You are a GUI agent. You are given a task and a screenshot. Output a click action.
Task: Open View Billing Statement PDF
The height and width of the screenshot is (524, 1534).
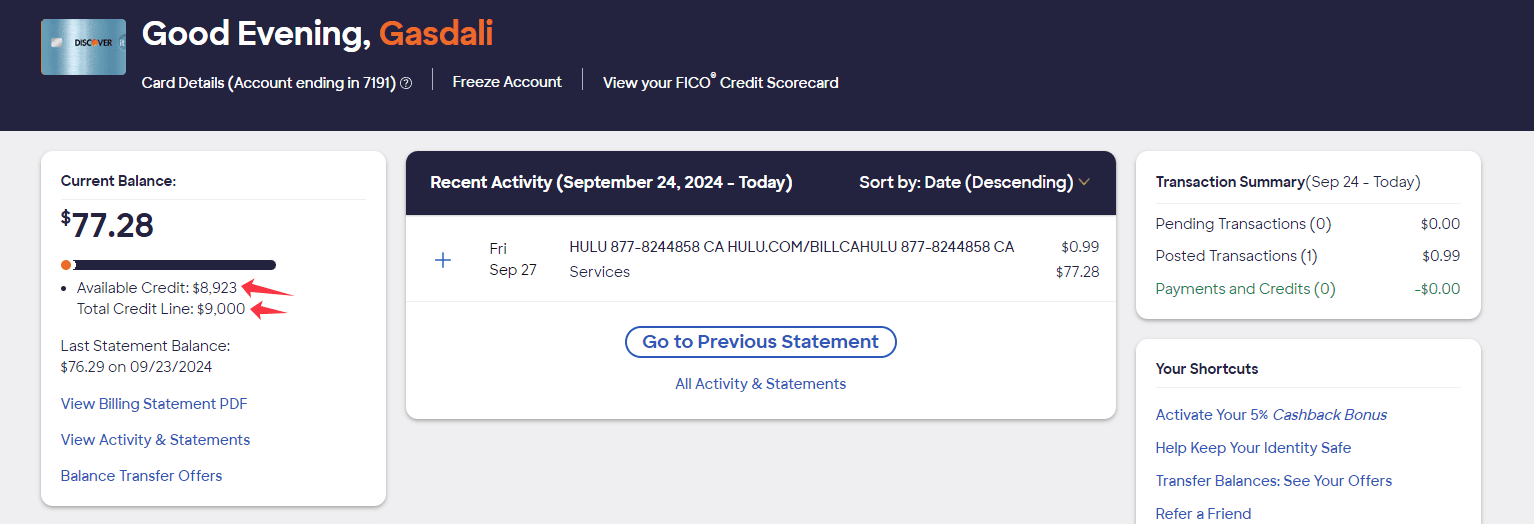click(x=154, y=404)
